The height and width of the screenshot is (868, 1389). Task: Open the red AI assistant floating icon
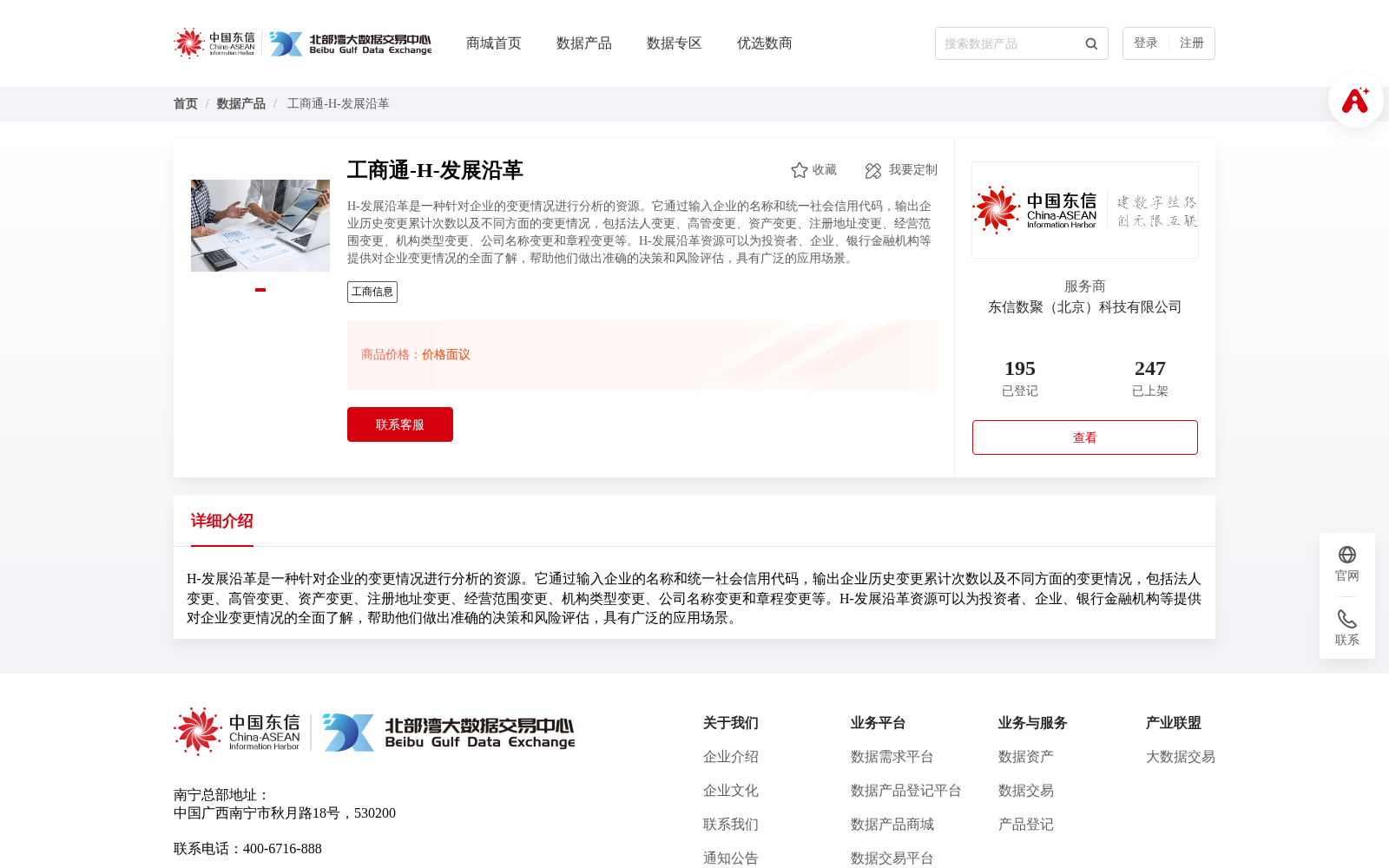pyautogui.click(x=1355, y=100)
